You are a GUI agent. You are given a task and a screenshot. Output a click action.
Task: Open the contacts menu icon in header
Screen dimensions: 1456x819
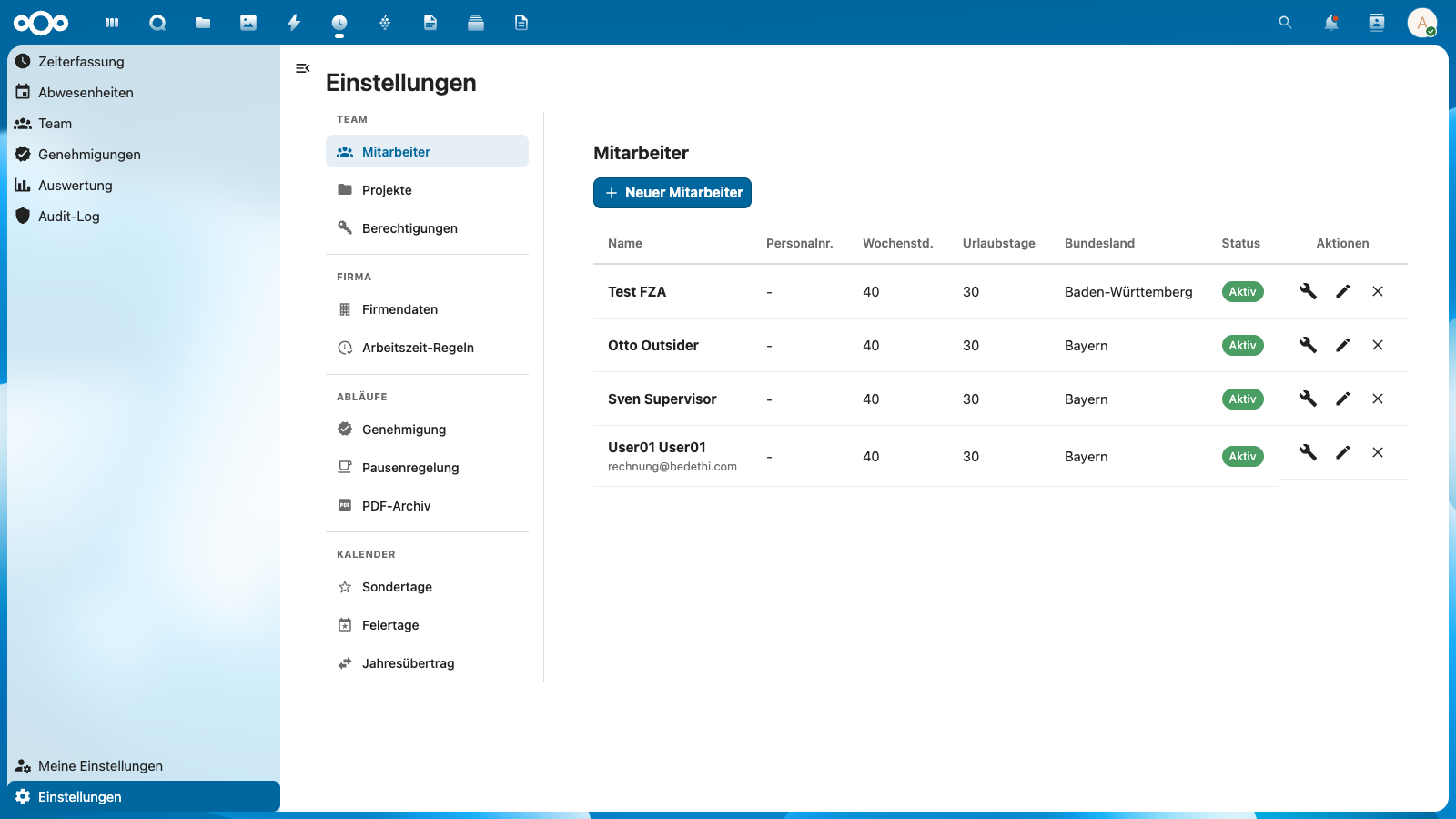(1377, 23)
